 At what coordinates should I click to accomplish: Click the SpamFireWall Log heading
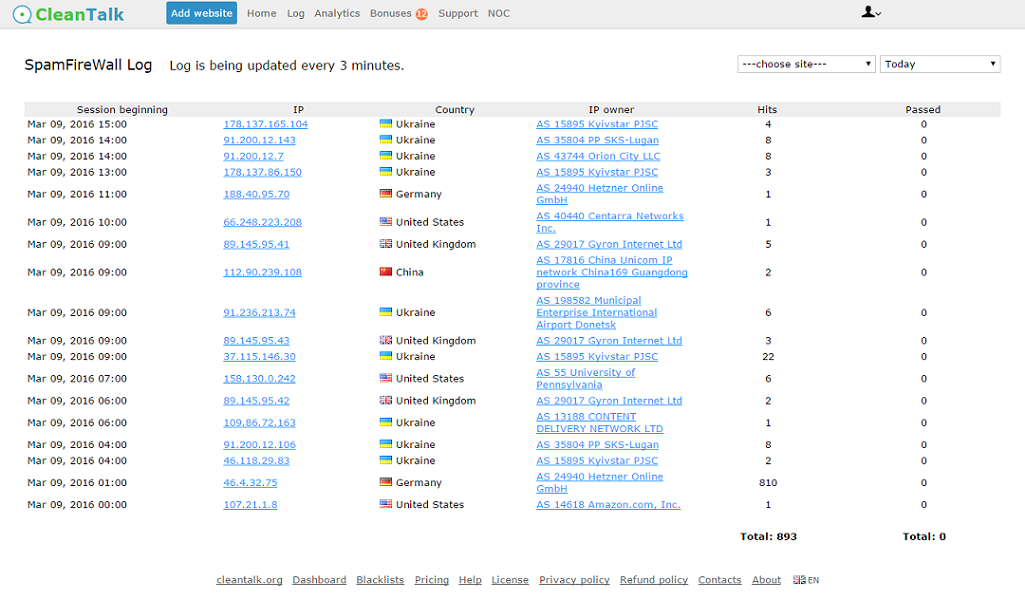(x=88, y=65)
